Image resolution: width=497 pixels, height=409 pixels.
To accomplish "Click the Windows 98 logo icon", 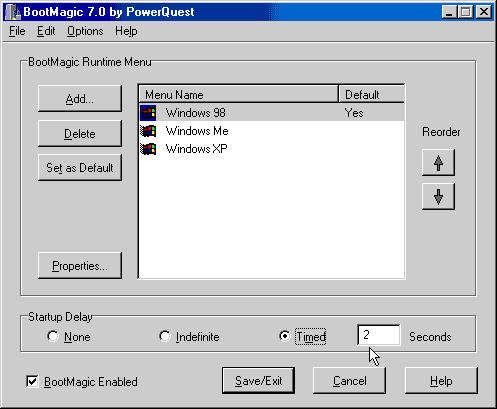I will coord(148,113).
